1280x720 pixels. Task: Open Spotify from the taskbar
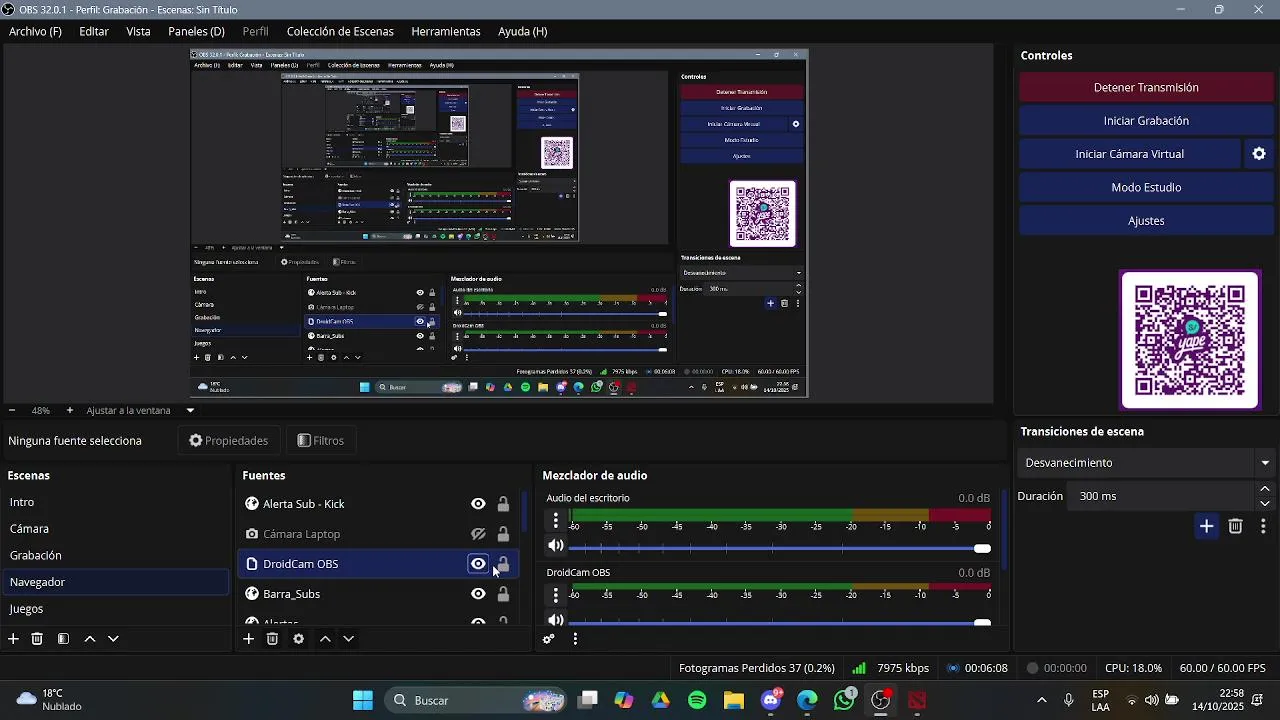pos(697,700)
